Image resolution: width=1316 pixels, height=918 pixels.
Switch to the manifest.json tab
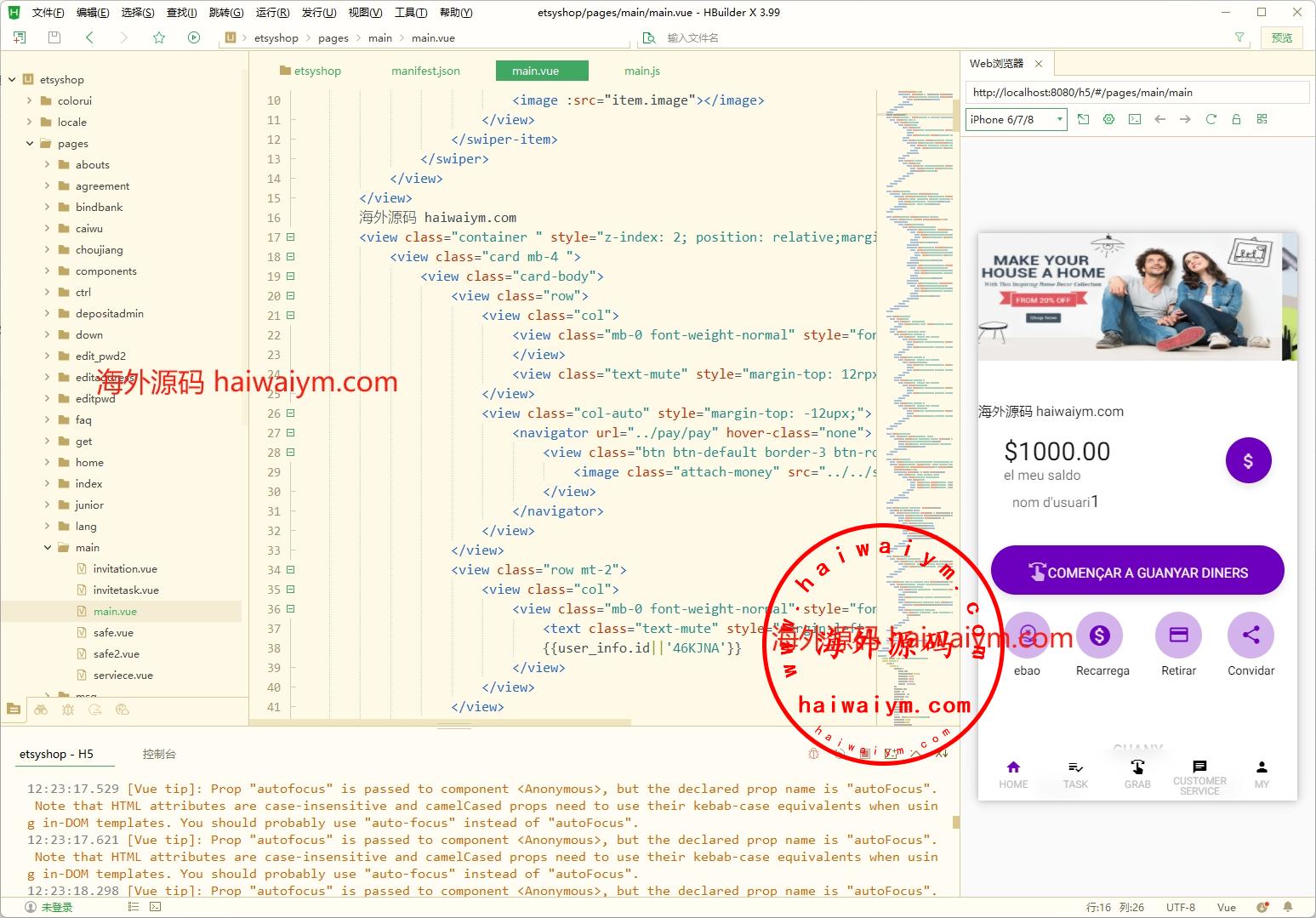tap(425, 71)
